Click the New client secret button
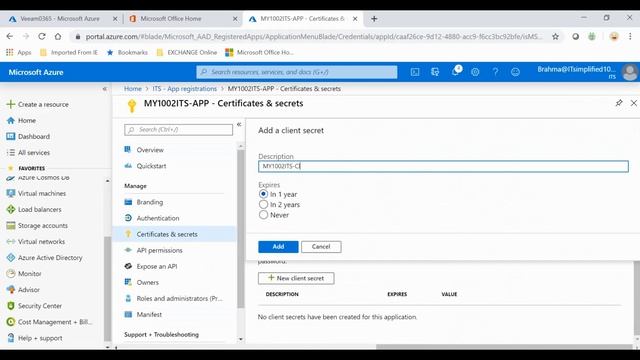 (296, 278)
